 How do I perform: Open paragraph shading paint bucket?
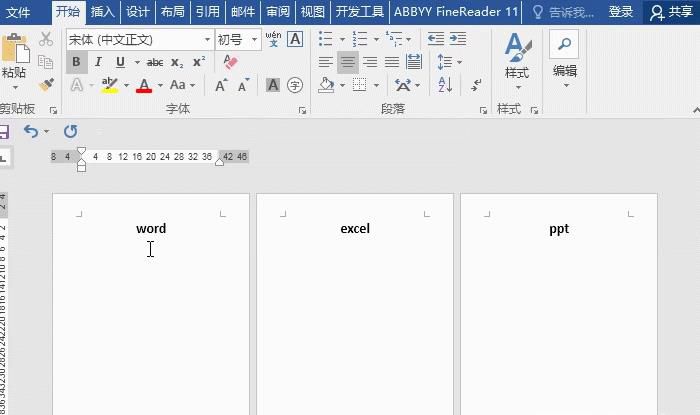point(326,85)
